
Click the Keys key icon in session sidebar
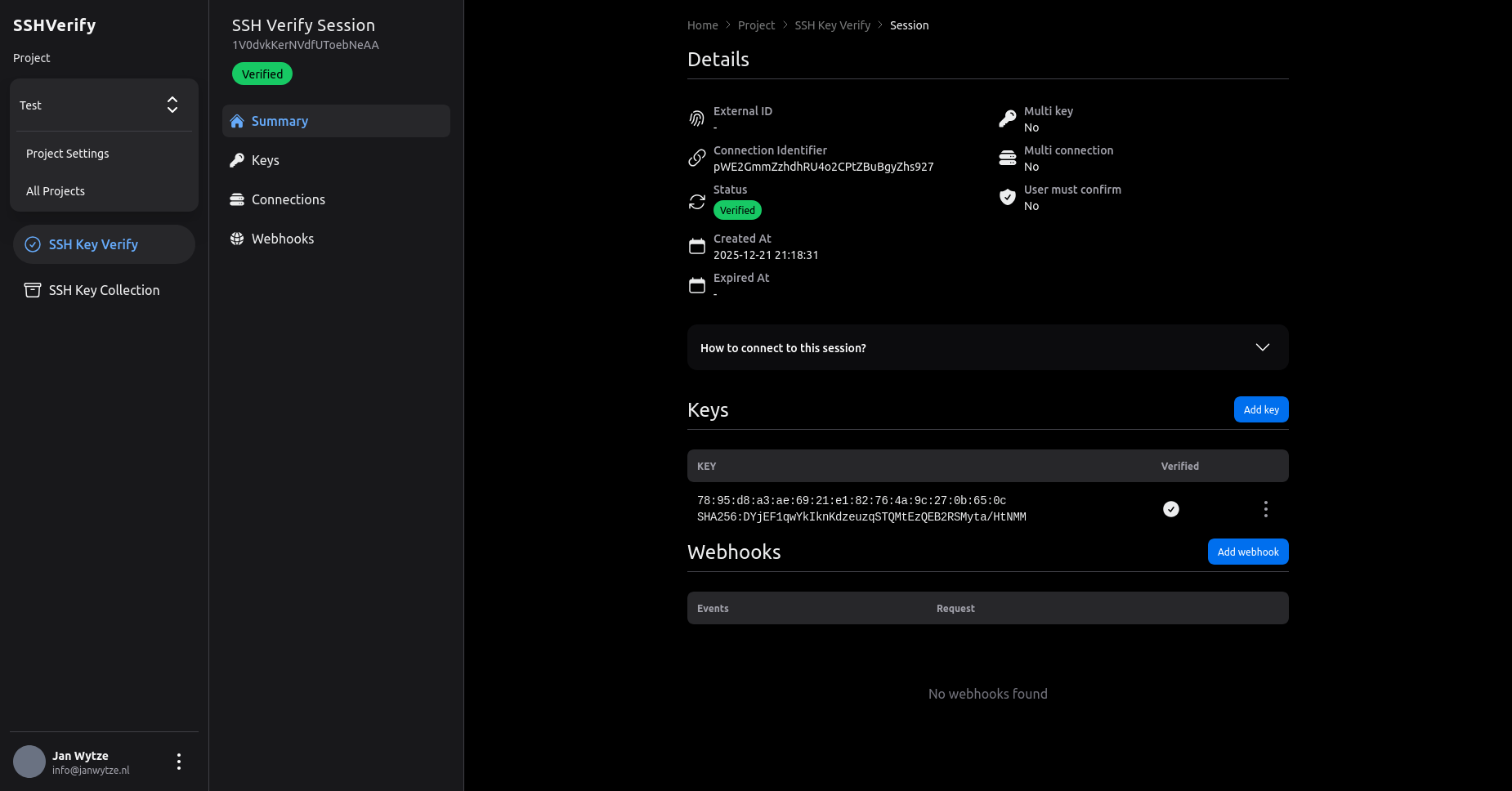point(237,159)
